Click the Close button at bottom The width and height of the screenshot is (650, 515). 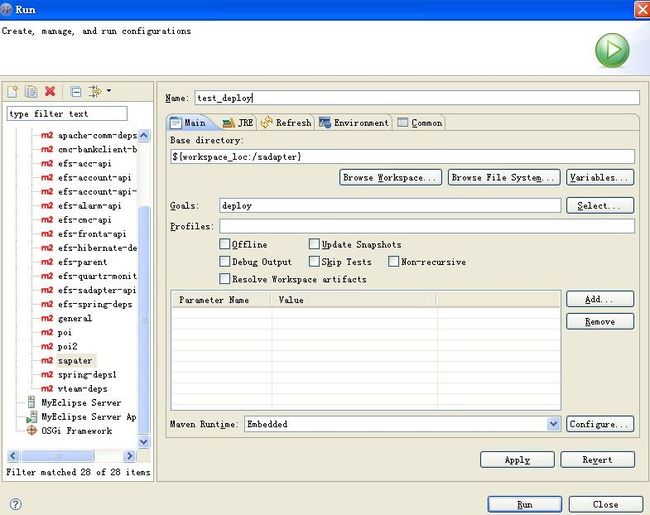point(606,504)
